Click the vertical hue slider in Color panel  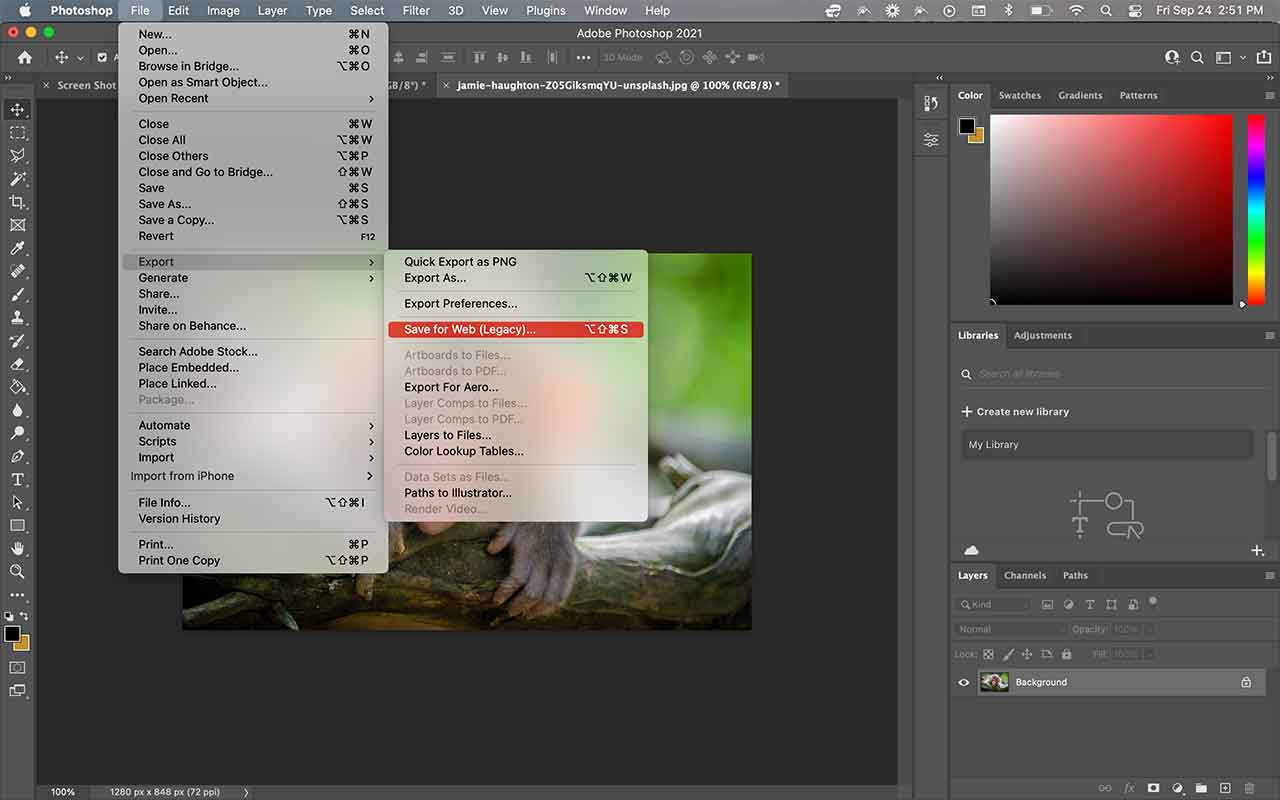click(1256, 209)
